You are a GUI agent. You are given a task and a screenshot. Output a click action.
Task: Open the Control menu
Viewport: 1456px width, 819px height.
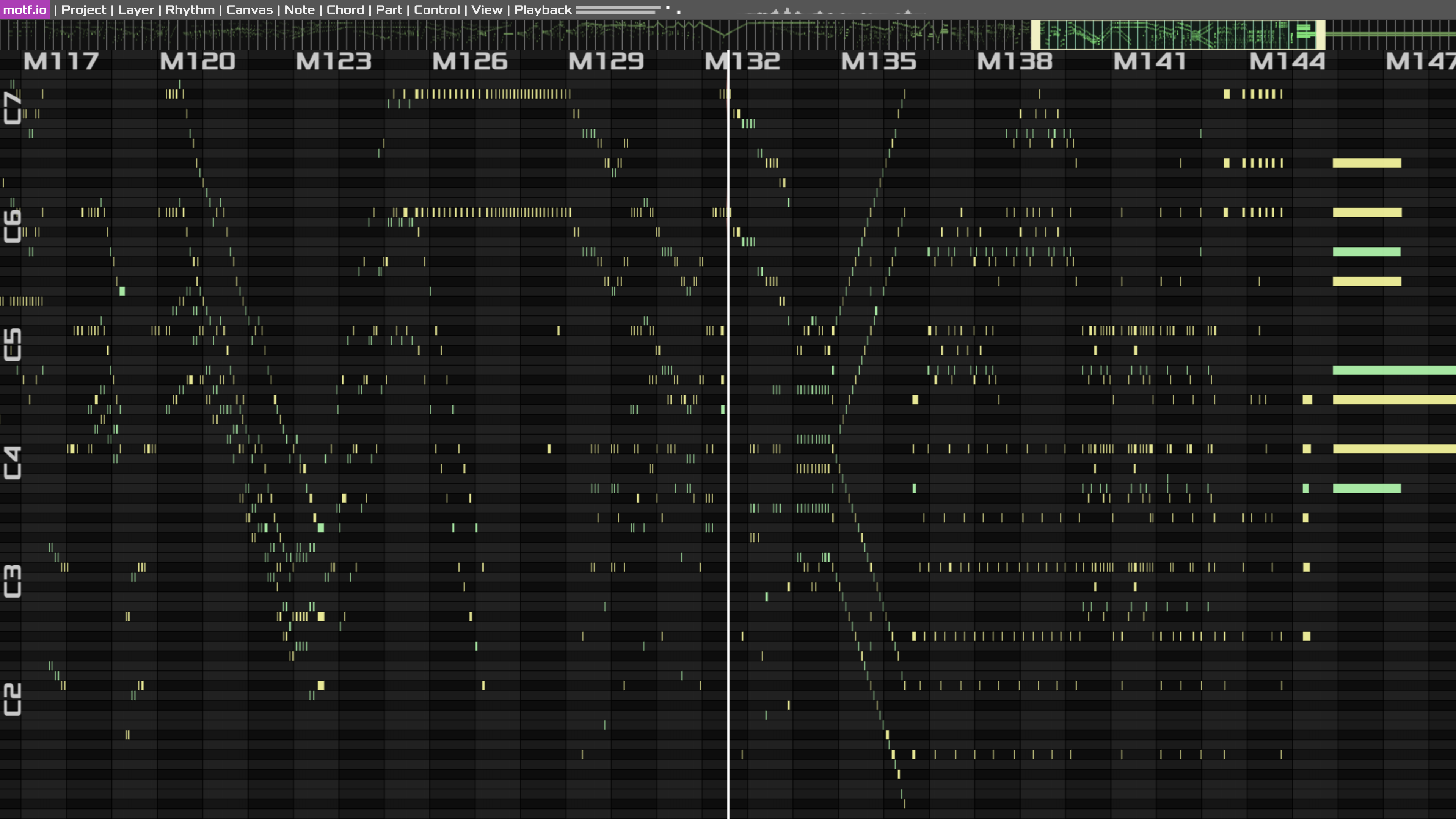click(x=437, y=9)
